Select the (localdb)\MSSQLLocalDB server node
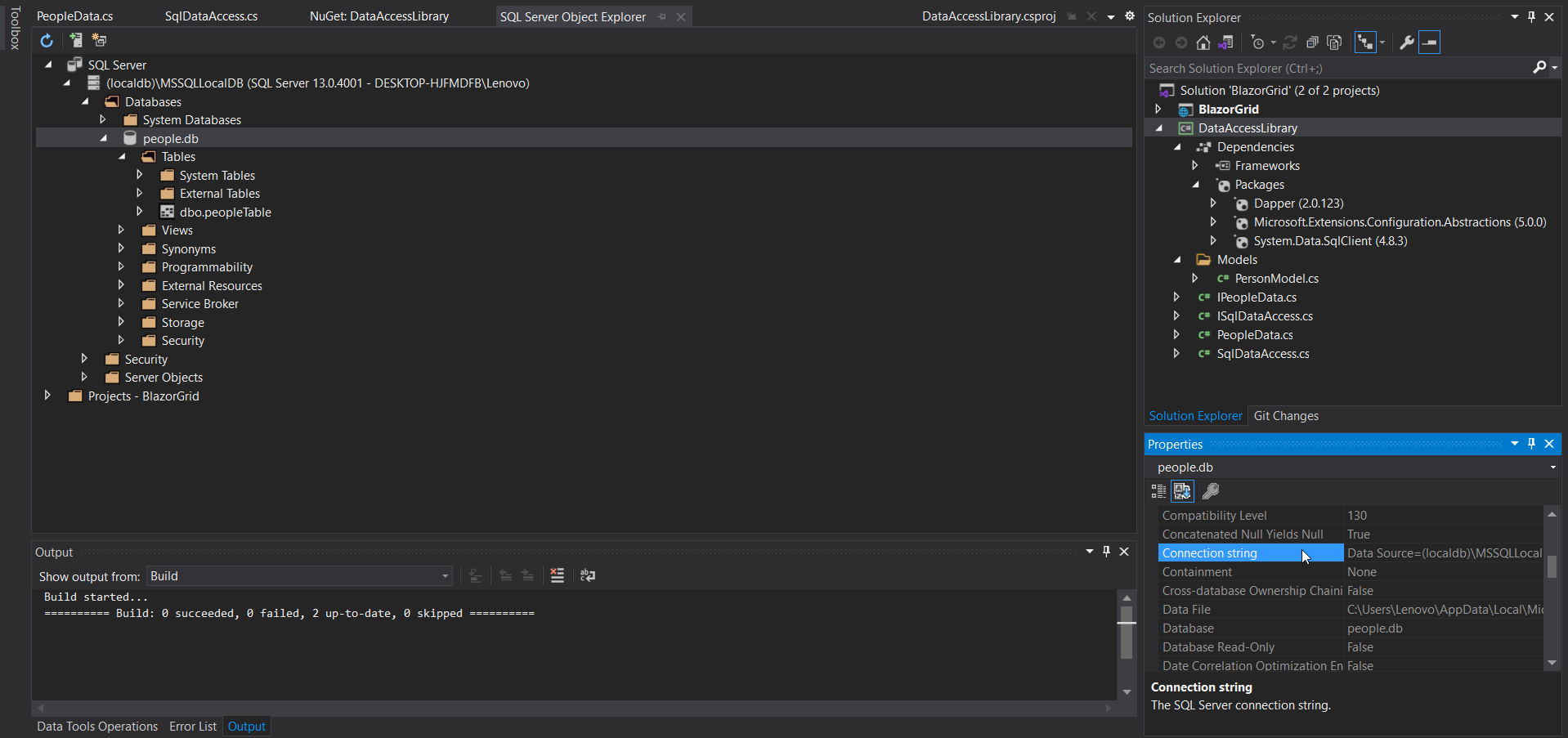The width and height of the screenshot is (1568, 738). [x=317, y=83]
